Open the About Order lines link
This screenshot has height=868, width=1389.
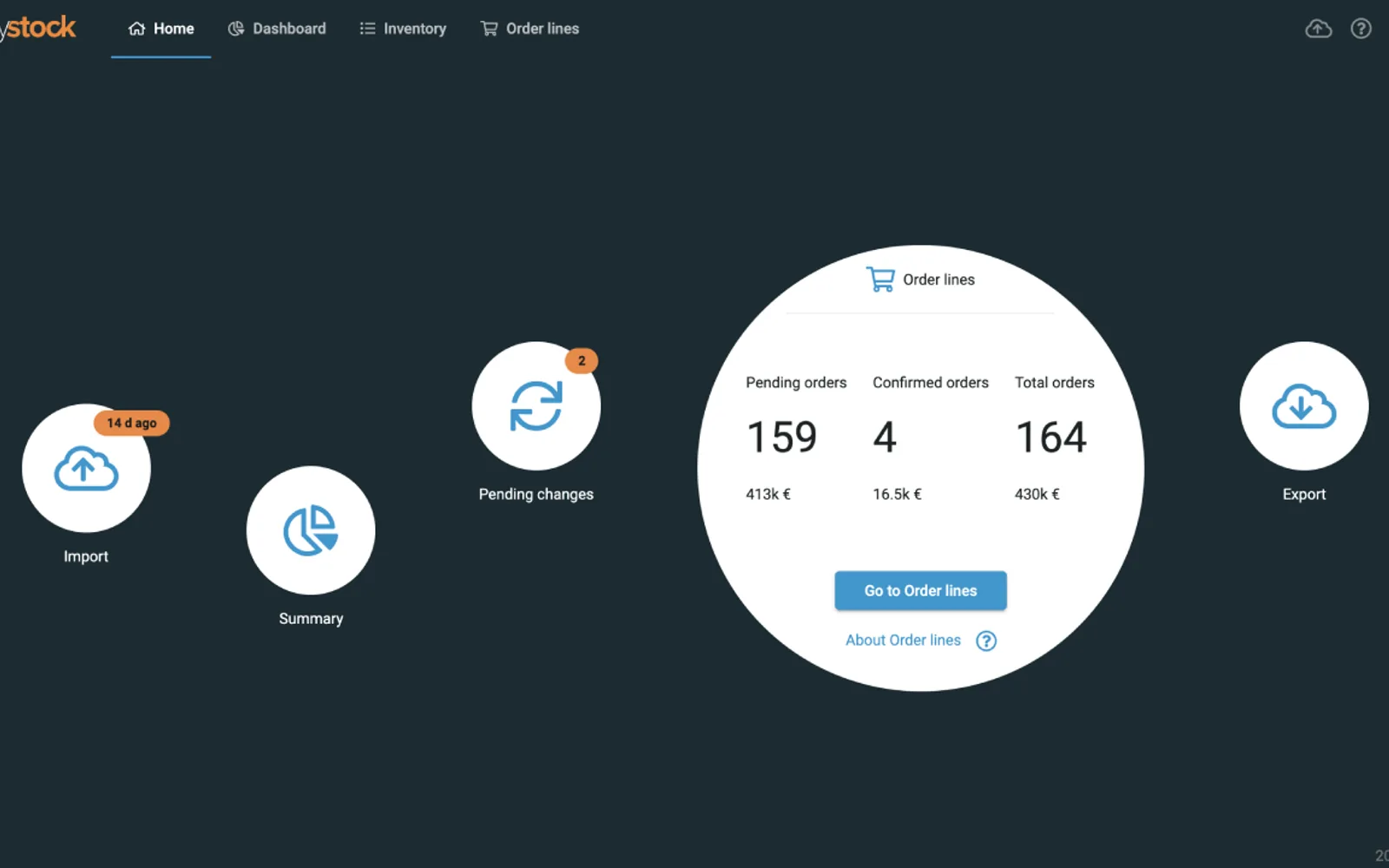point(903,640)
